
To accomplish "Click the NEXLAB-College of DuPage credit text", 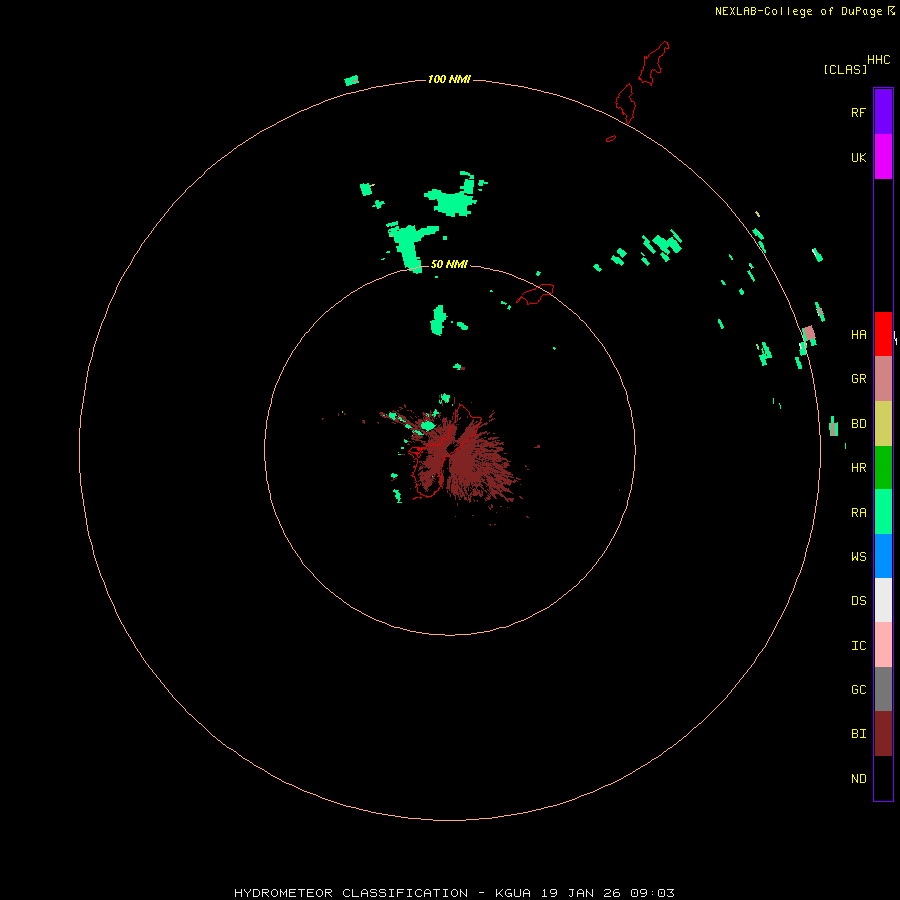I will [798, 11].
